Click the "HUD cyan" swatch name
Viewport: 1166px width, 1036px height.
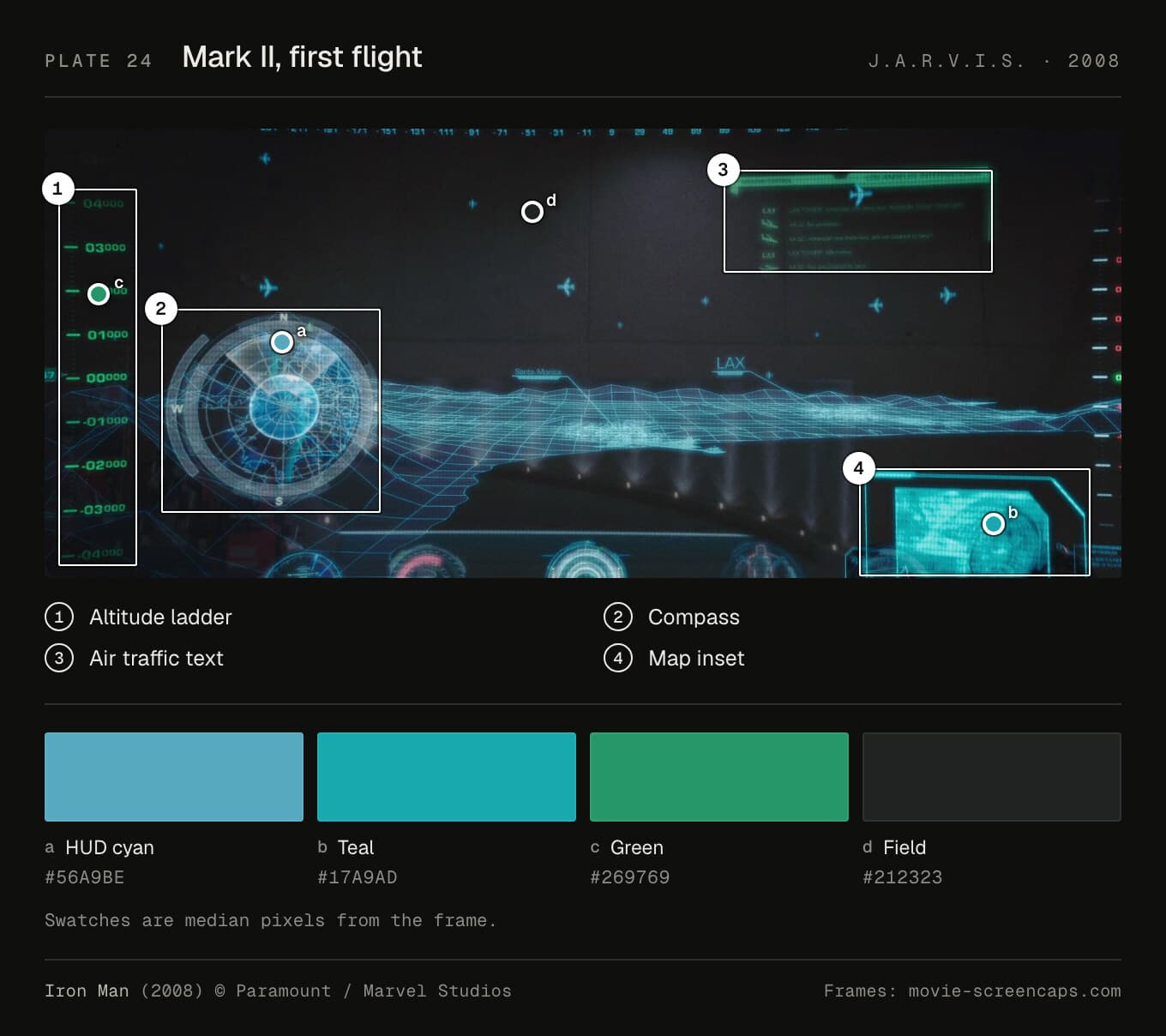point(110,847)
